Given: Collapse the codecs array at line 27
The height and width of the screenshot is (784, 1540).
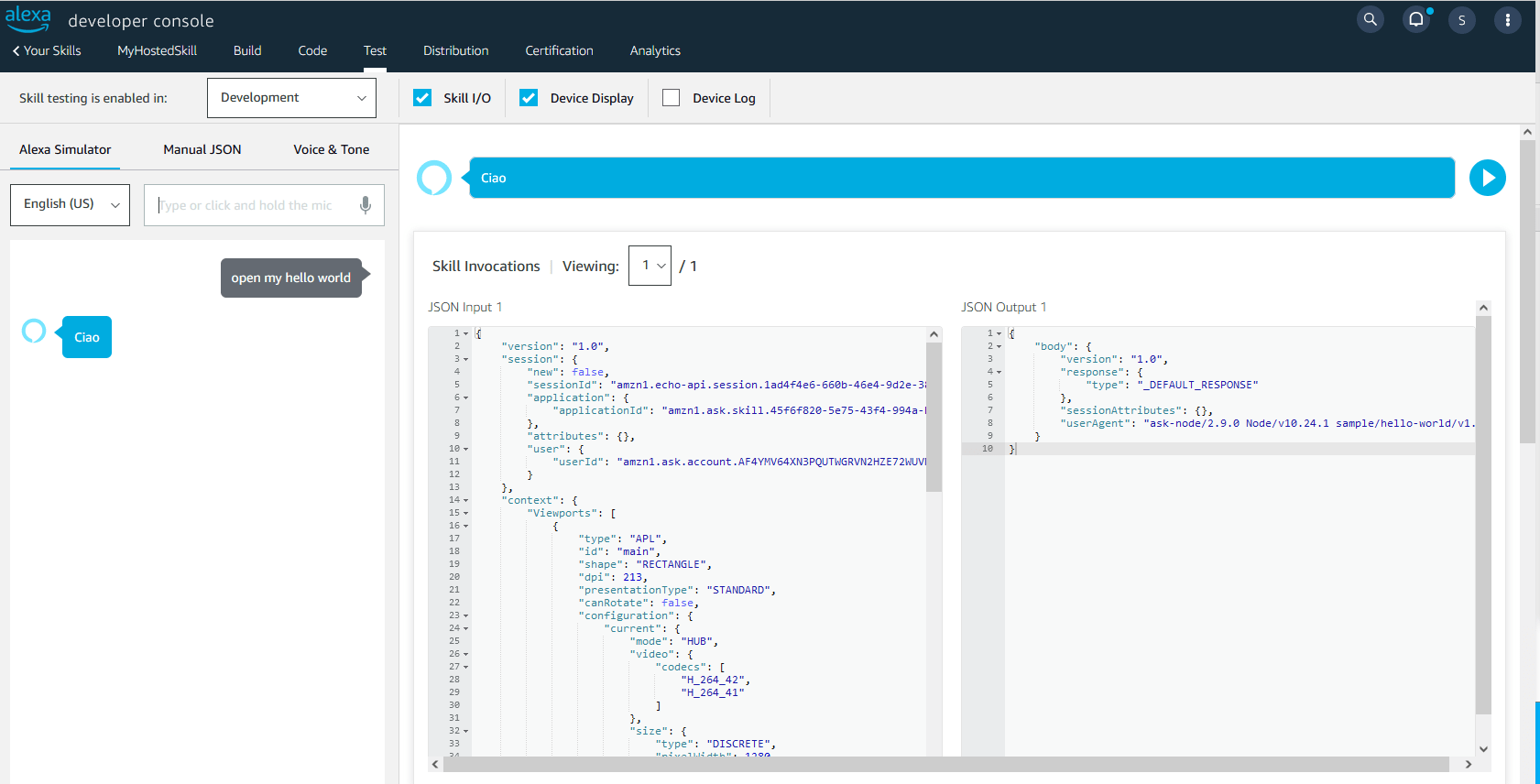Looking at the screenshot, I should click(465, 667).
